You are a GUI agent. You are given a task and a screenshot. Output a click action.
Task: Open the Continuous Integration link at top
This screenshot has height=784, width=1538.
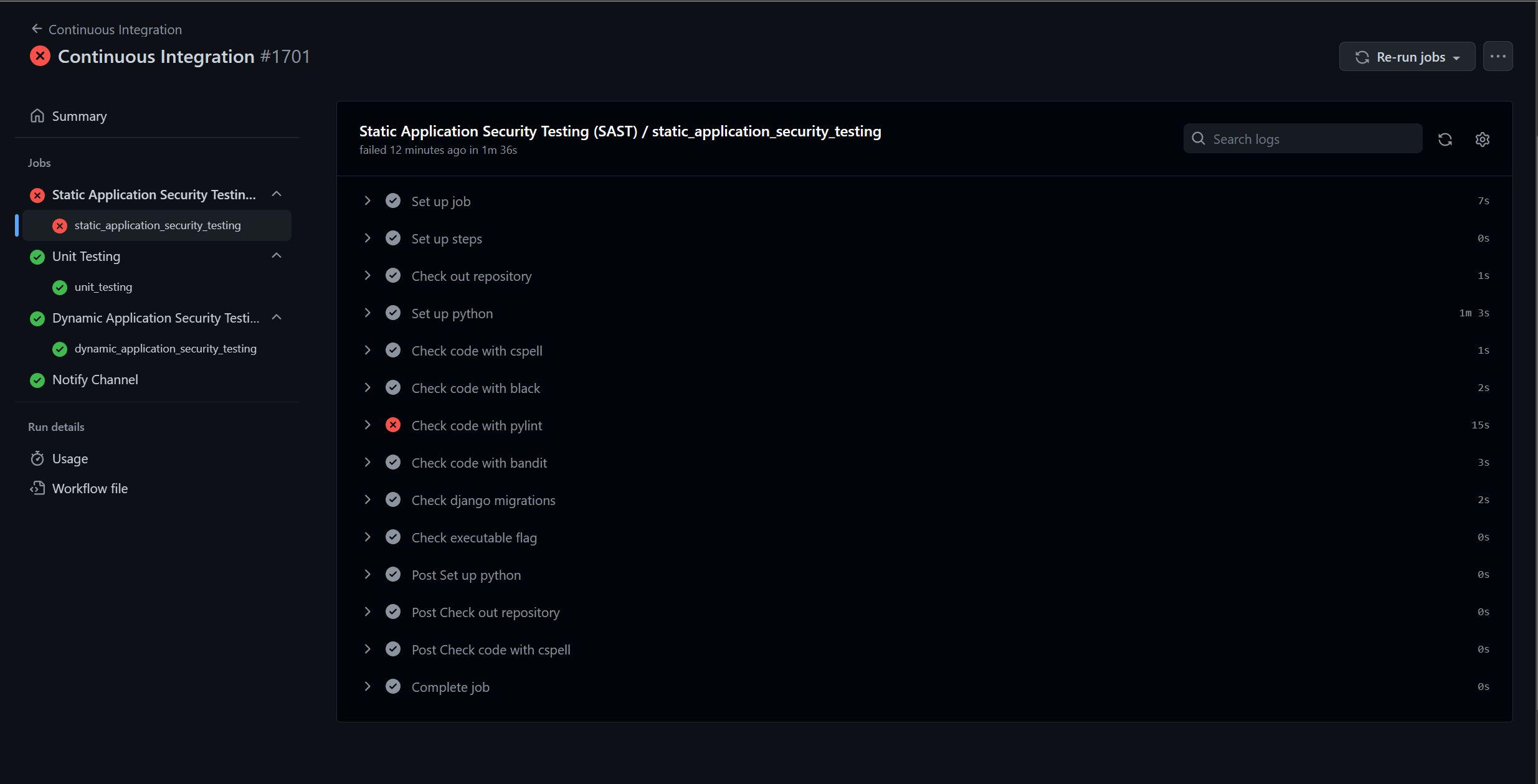pos(115,29)
